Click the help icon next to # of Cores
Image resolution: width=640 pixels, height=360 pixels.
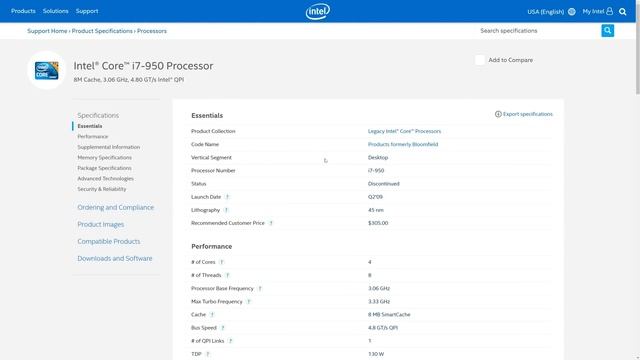coord(221,262)
